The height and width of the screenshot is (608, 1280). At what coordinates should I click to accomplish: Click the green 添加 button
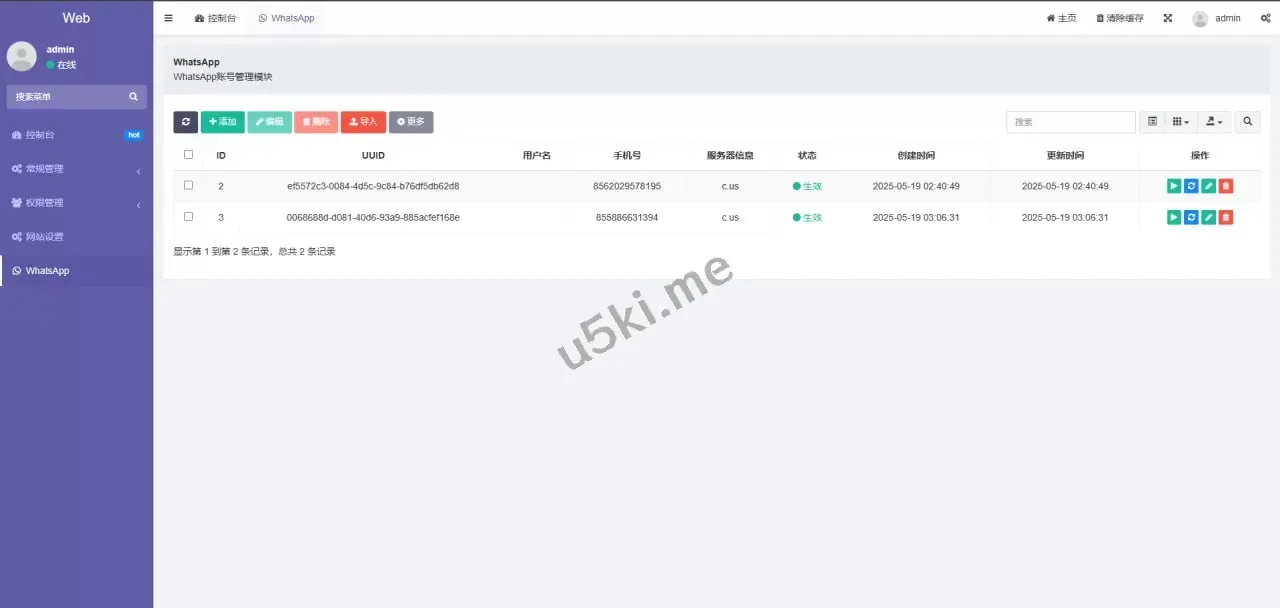point(222,122)
